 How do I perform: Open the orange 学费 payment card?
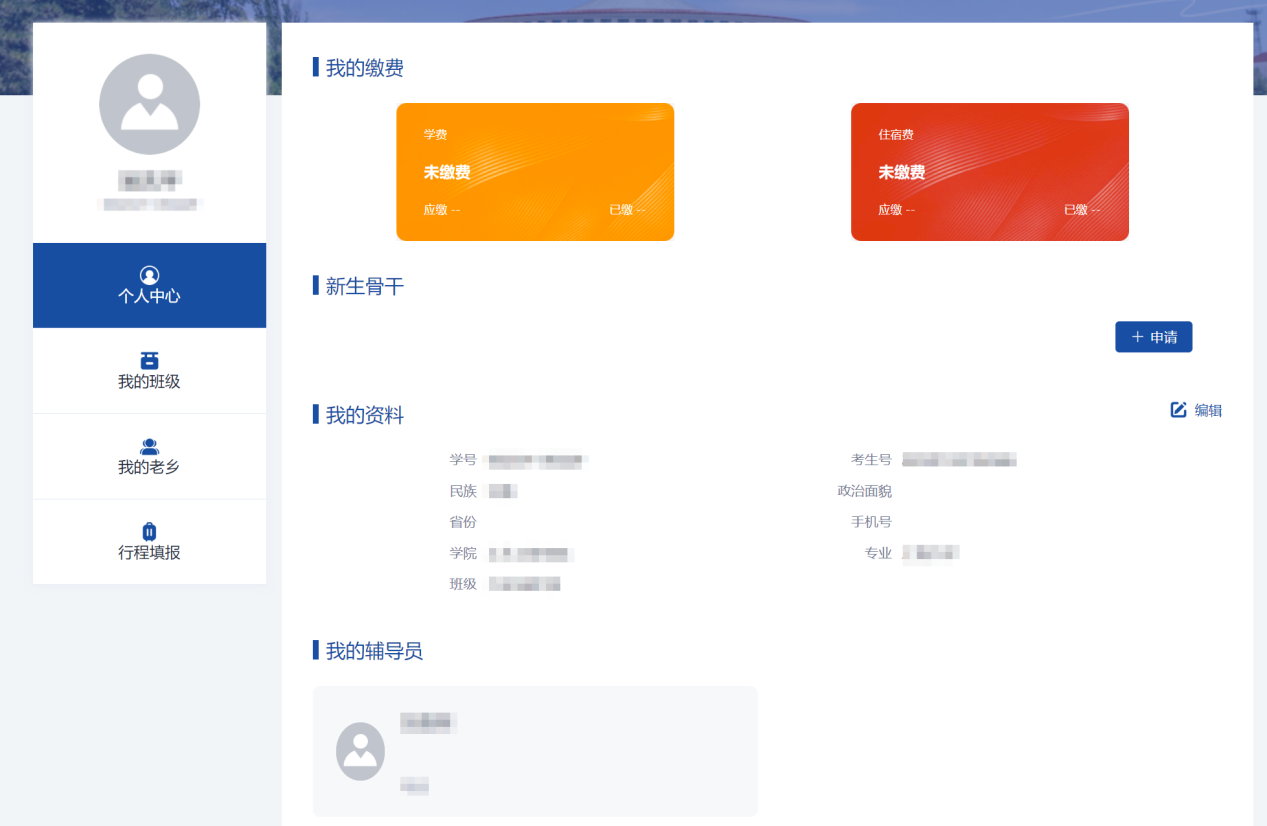click(x=535, y=172)
